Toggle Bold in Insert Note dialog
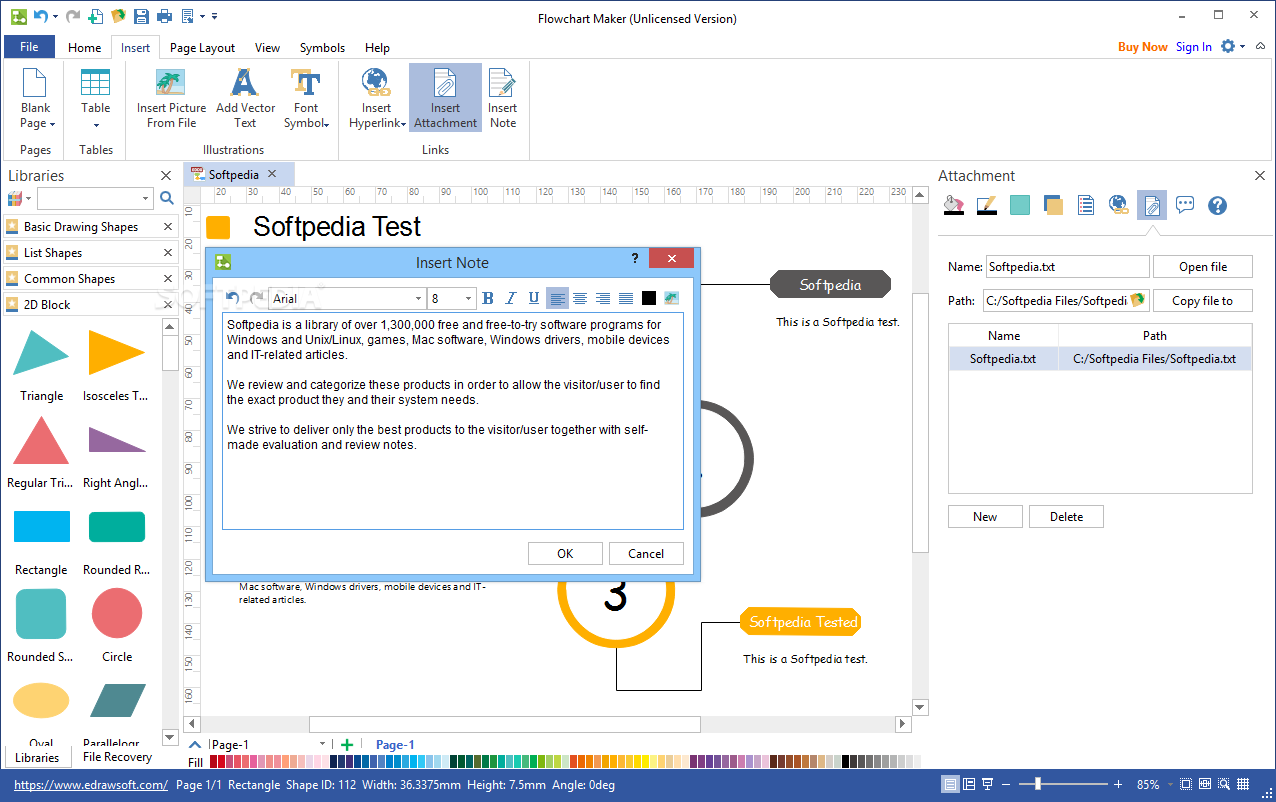 click(x=488, y=298)
